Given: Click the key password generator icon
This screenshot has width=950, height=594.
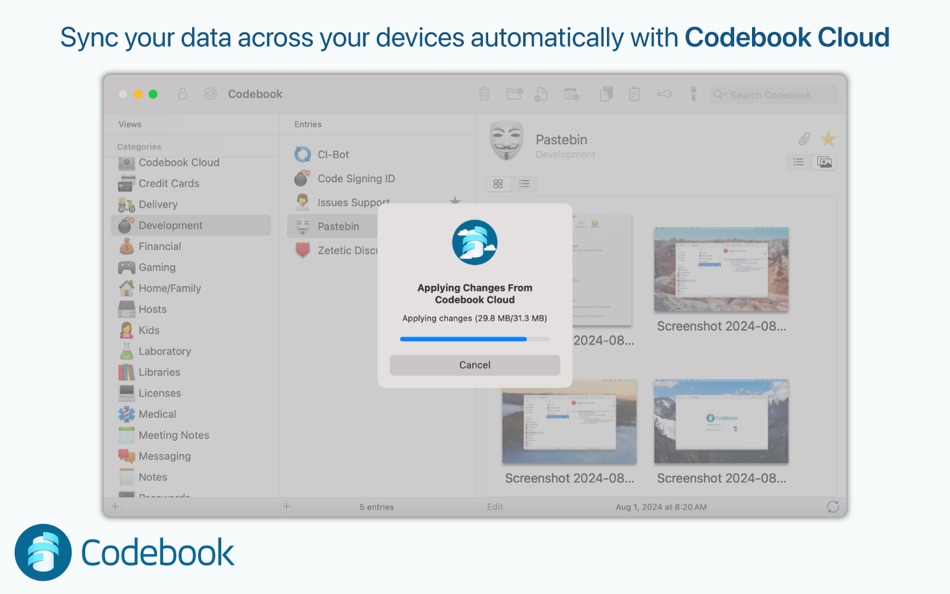Looking at the screenshot, I should pos(664,94).
